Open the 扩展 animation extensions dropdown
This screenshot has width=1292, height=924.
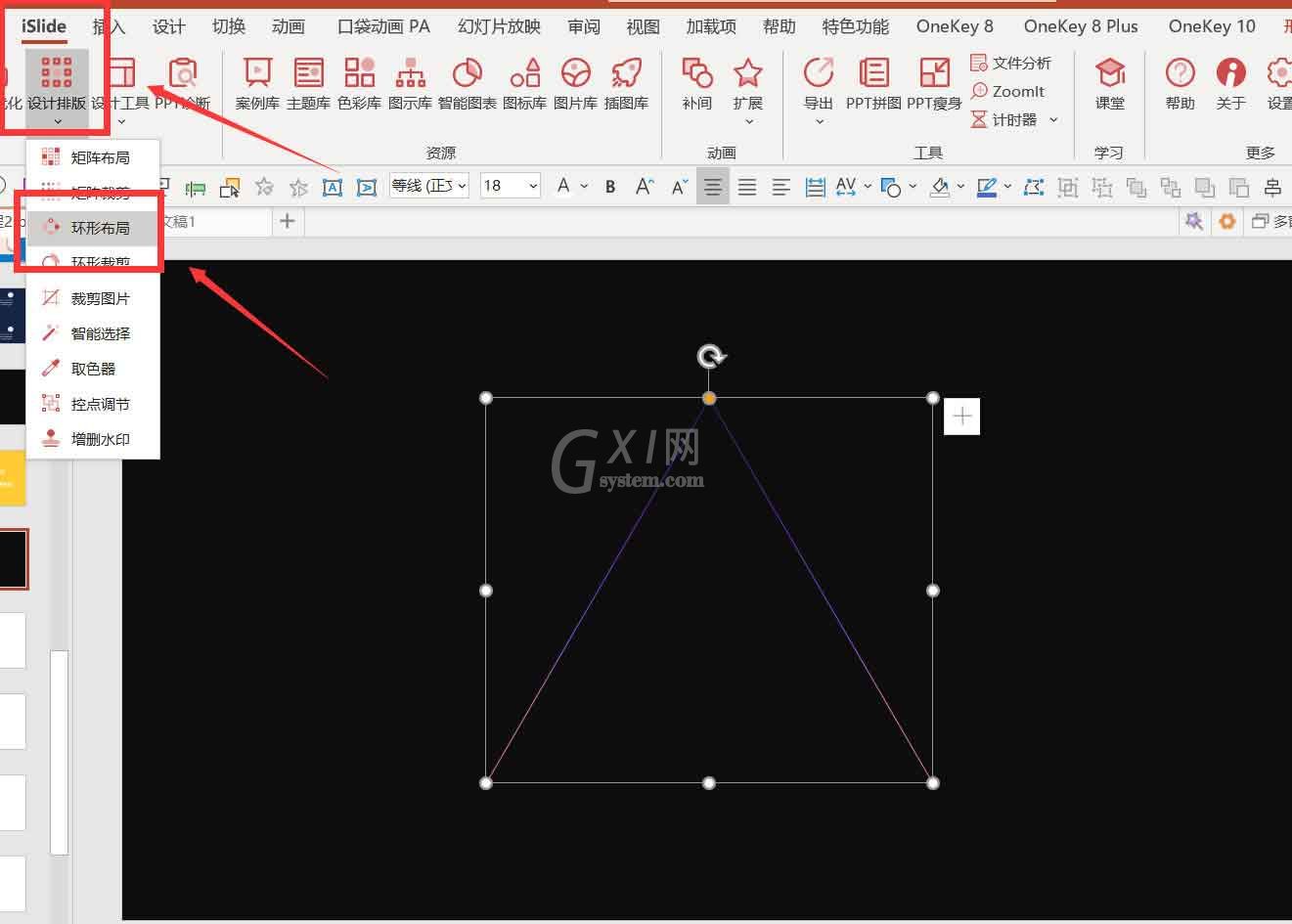(x=748, y=91)
